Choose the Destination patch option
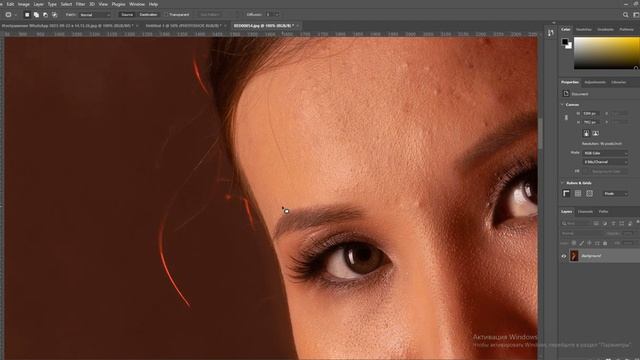The height and width of the screenshot is (360, 640). pyautogui.click(x=148, y=15)
